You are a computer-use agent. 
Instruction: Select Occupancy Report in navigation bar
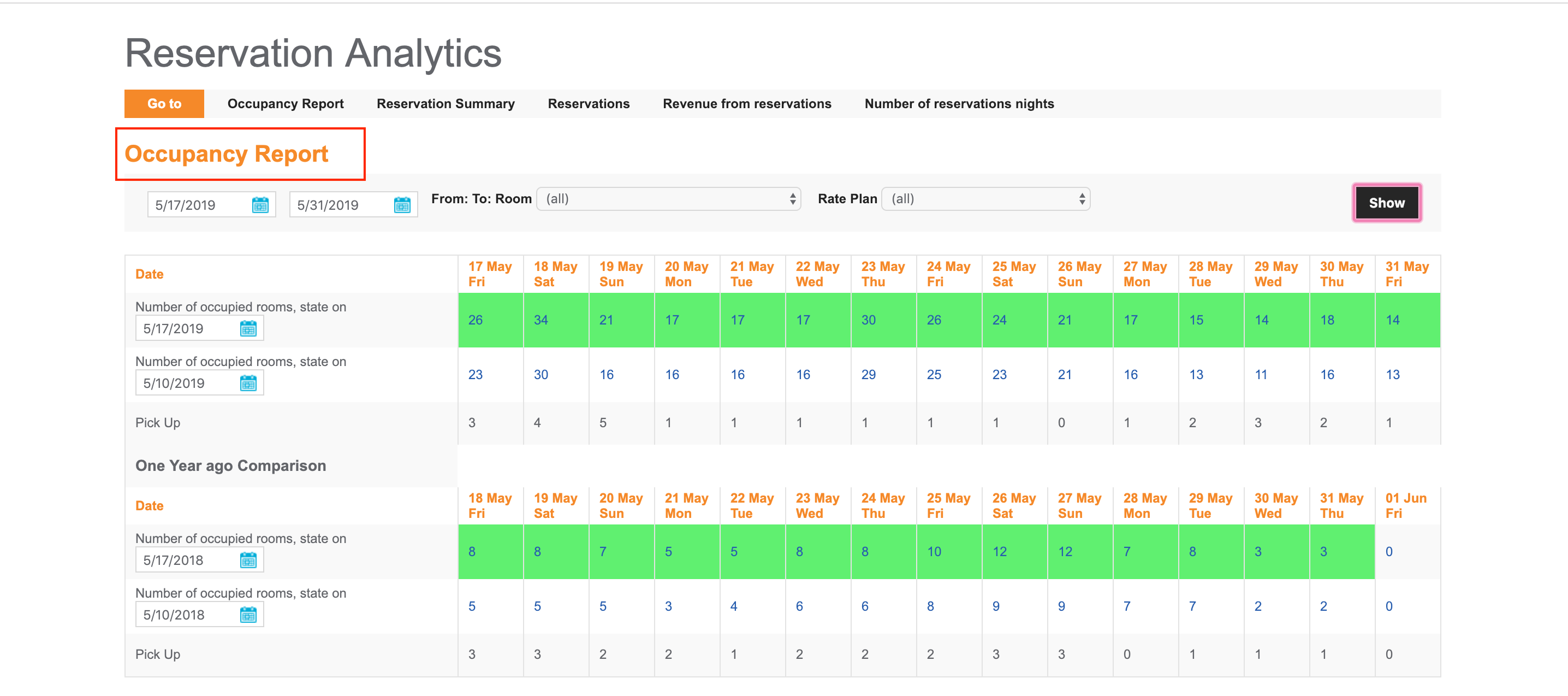[x=285, y=104]
